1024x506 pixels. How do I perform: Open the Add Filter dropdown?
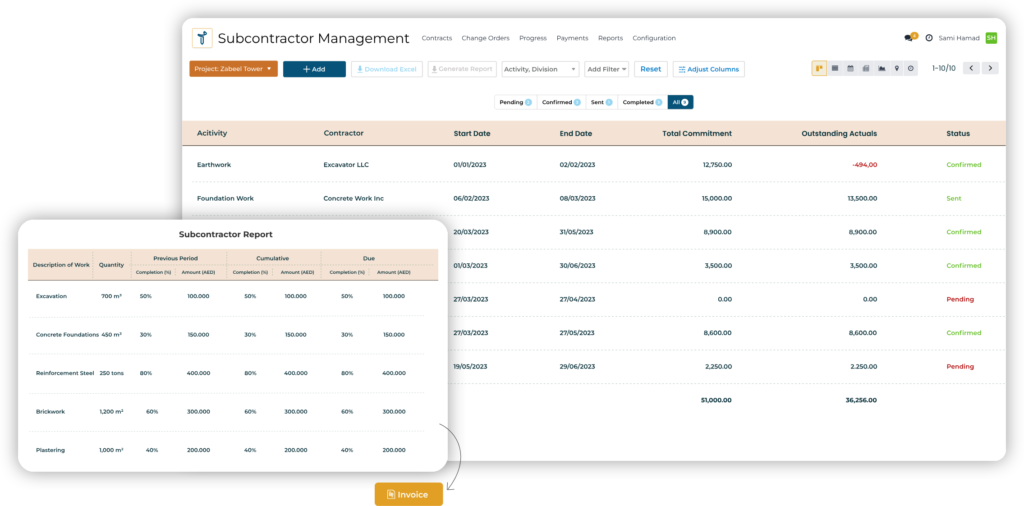(x=607, y=69)
